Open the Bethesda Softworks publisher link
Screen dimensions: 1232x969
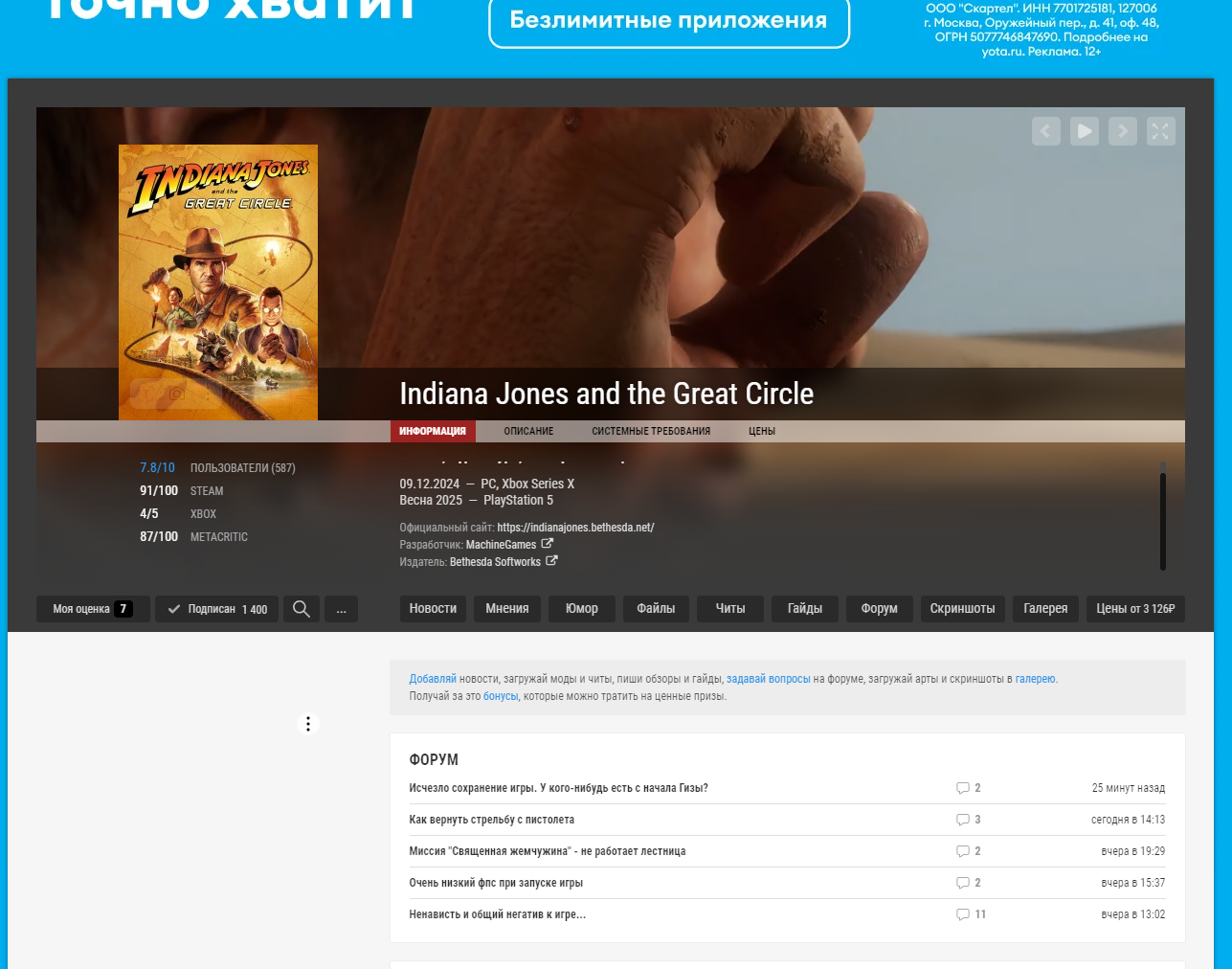point(495,562)
